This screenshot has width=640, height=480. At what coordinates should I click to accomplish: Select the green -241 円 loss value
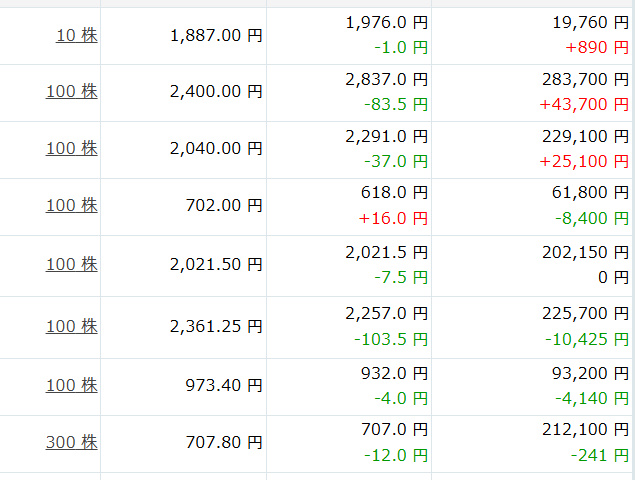point(600,455)
